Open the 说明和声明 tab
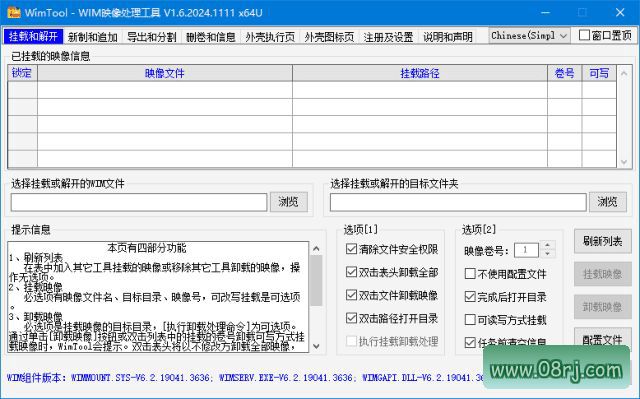 (x=447, y=37)
